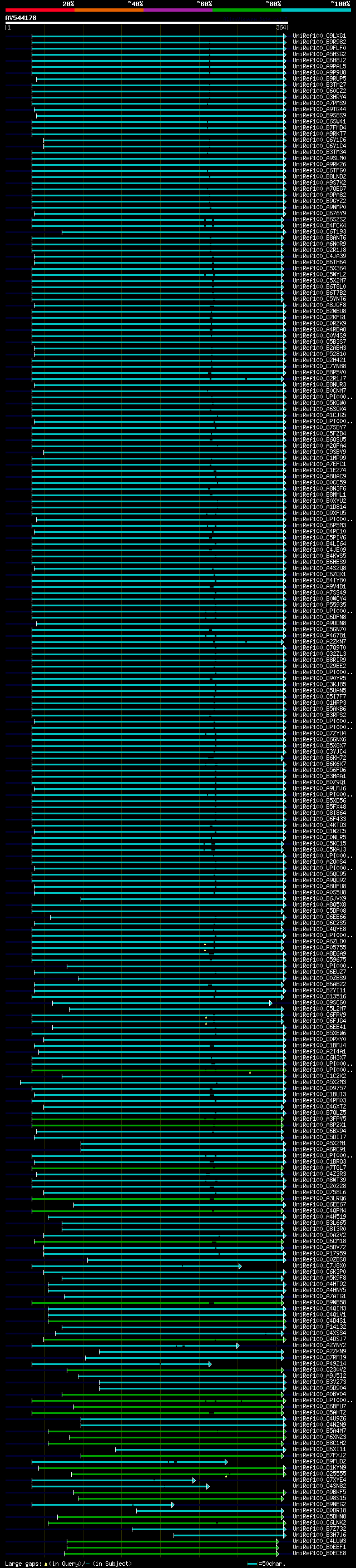Select the UniRef100_B0ECE8 label
This screenshot has width=356, height=1568.
click(319, 1553)
